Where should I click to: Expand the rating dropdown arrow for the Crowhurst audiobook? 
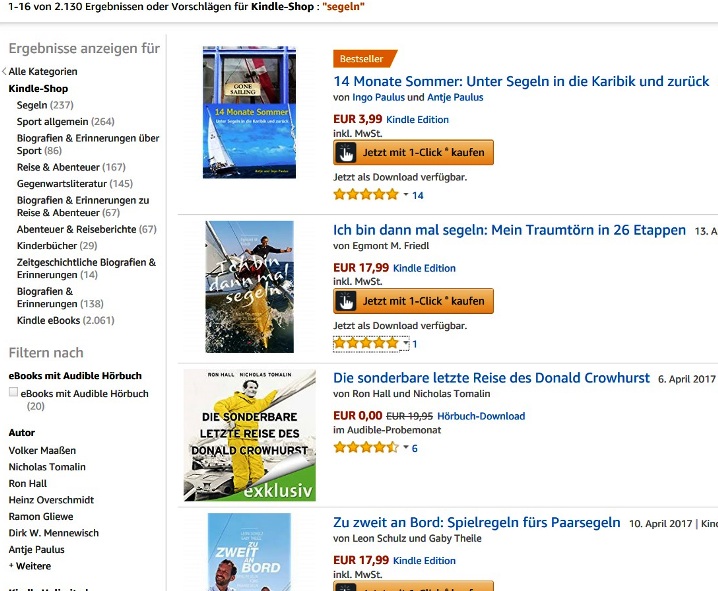(x=406, y=447)
